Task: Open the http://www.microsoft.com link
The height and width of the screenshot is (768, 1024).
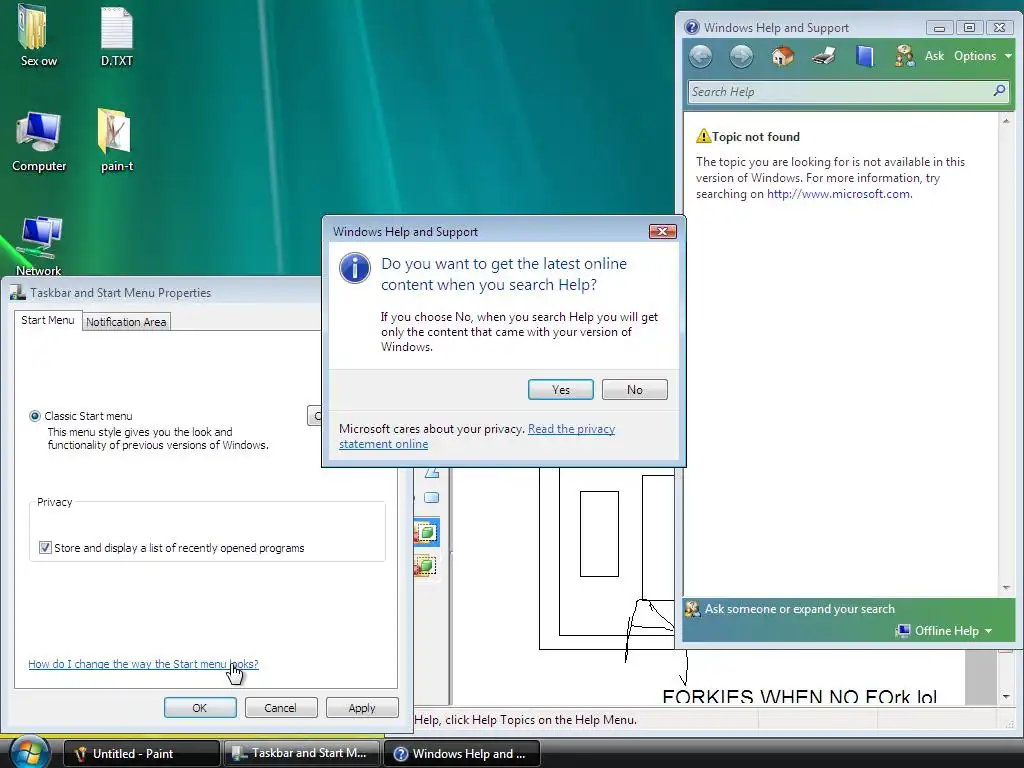Action: tap(839, 194)
